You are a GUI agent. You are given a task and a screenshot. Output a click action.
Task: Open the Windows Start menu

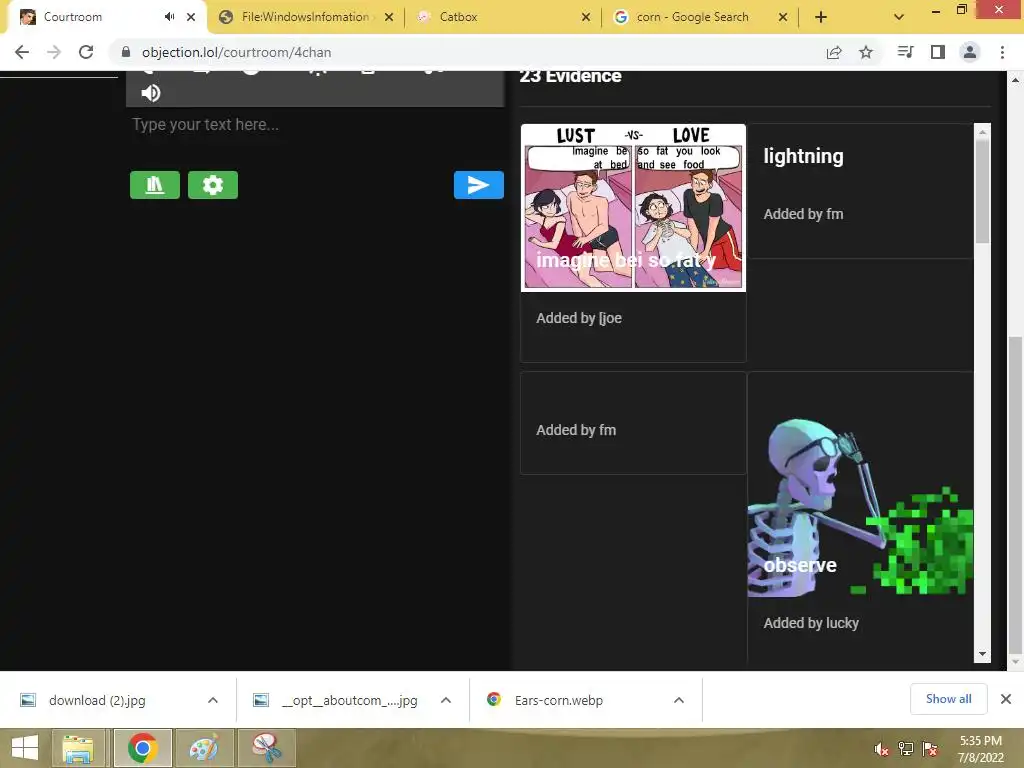(x=25, y=748)
